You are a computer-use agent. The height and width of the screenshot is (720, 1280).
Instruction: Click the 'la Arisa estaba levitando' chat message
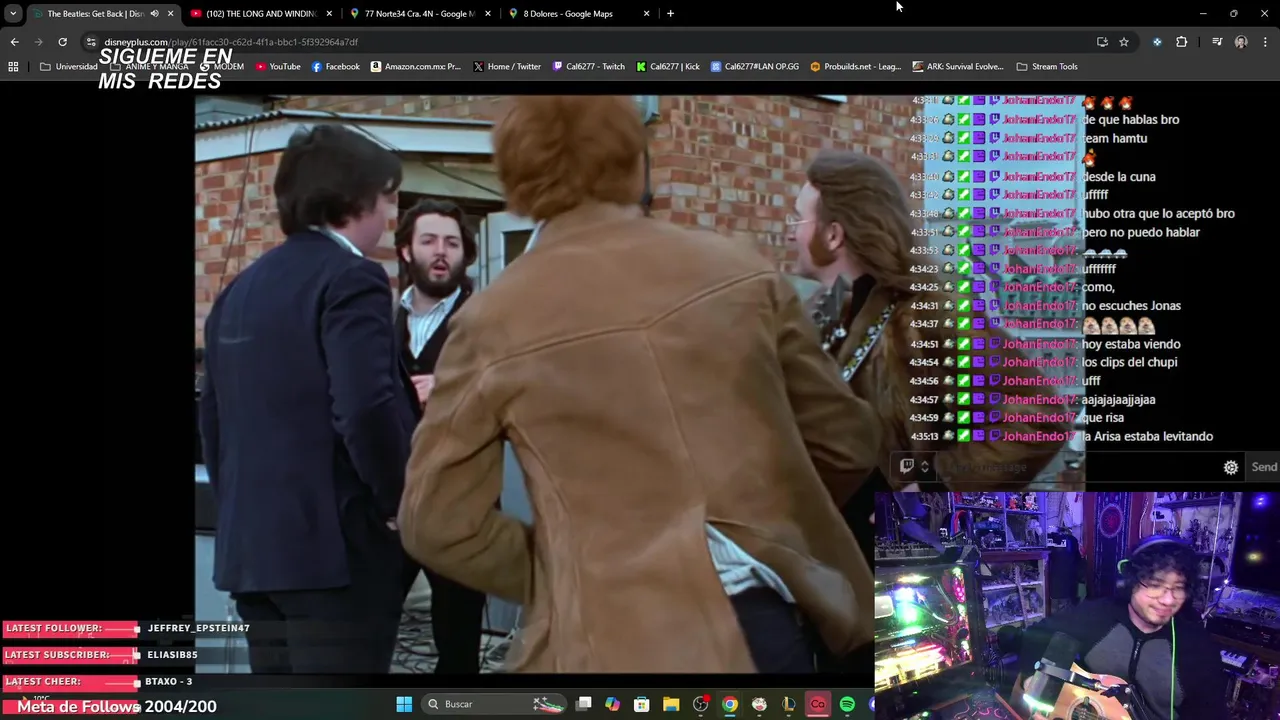click(1147, 436)
